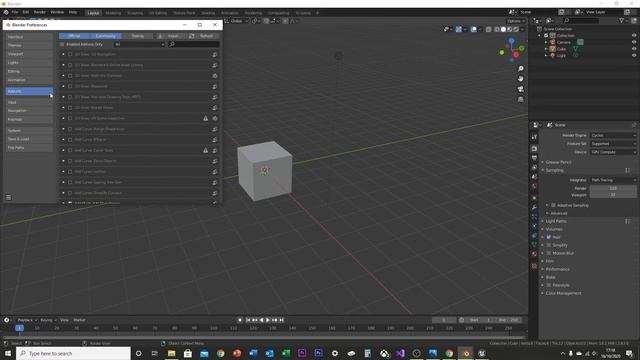This screenshot has height=360, width=640.
Task: Click the add-ons search field in Preferences
Action: [193, 44]
